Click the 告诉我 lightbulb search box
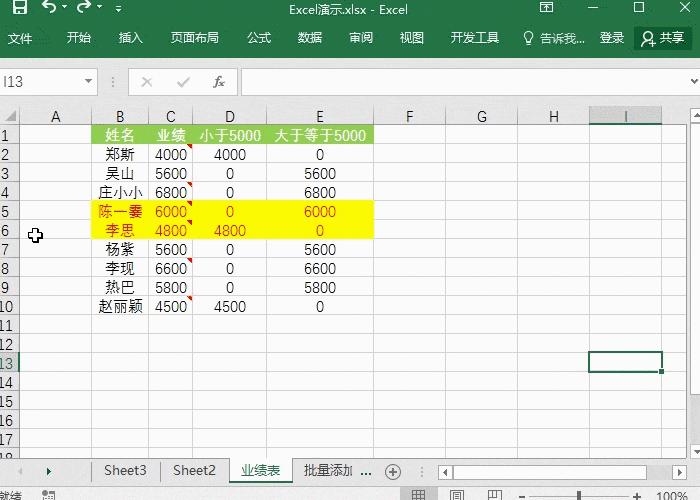 [x=554, y=38]
